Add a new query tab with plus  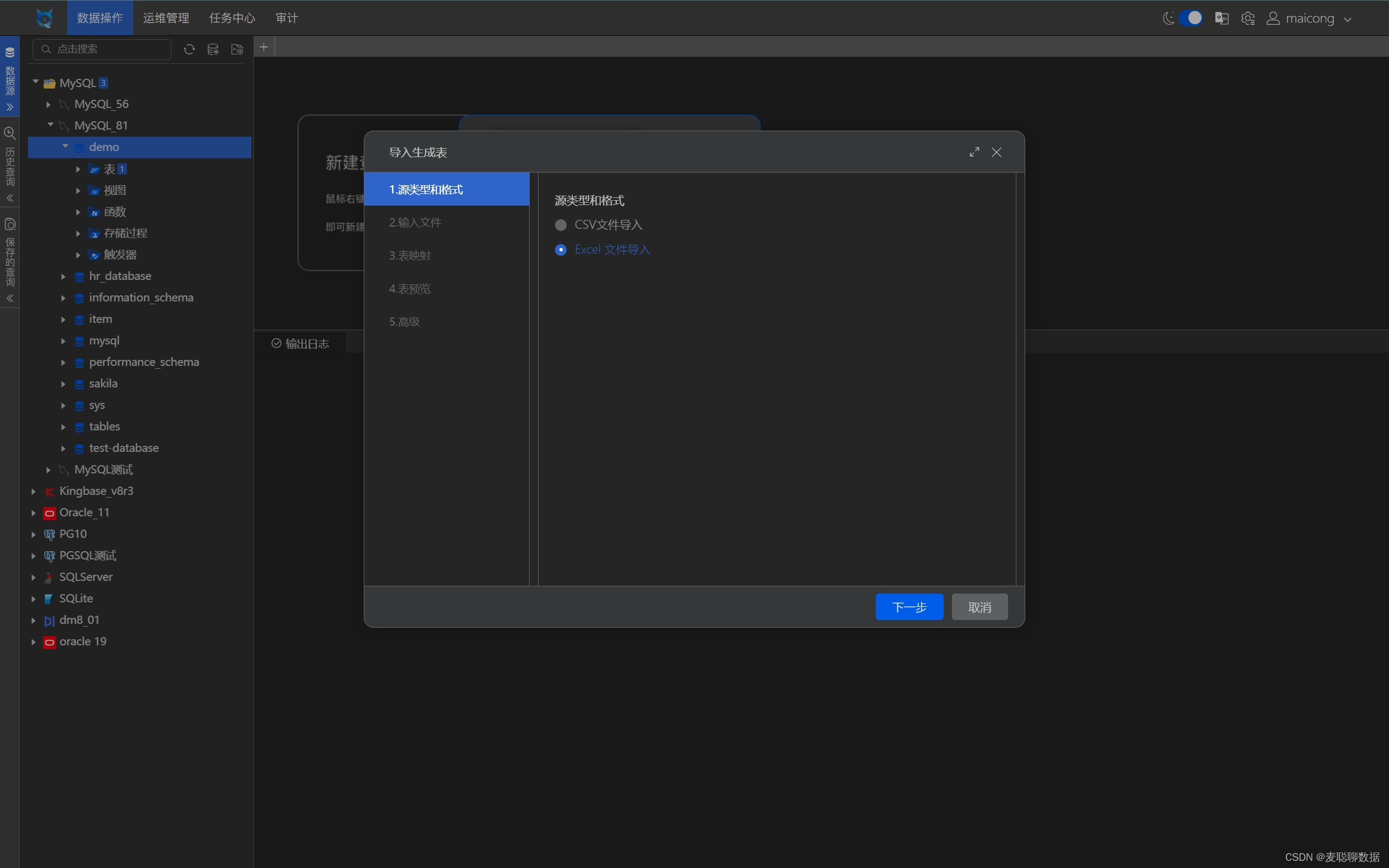pos(263,47)
